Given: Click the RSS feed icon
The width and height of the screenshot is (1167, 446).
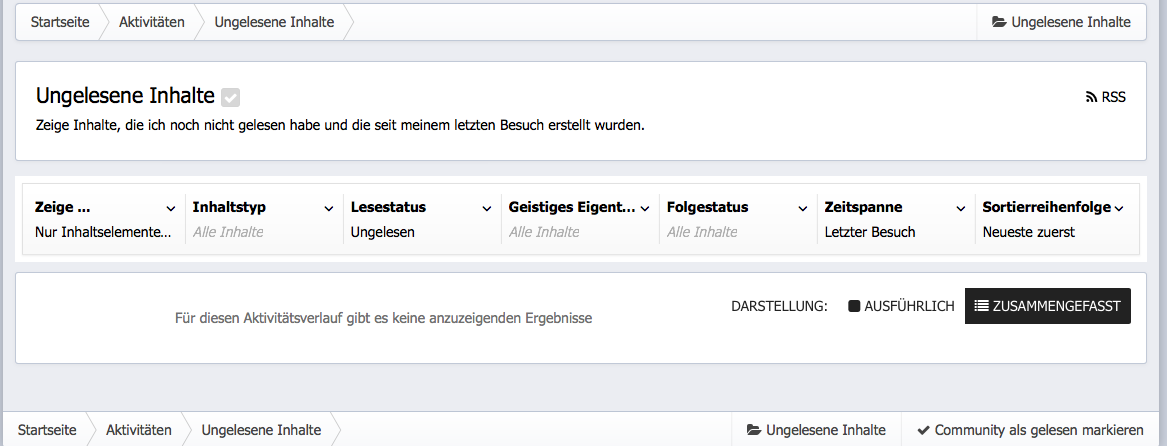Looking at the screenshot, I should (x=1092, y=98).
